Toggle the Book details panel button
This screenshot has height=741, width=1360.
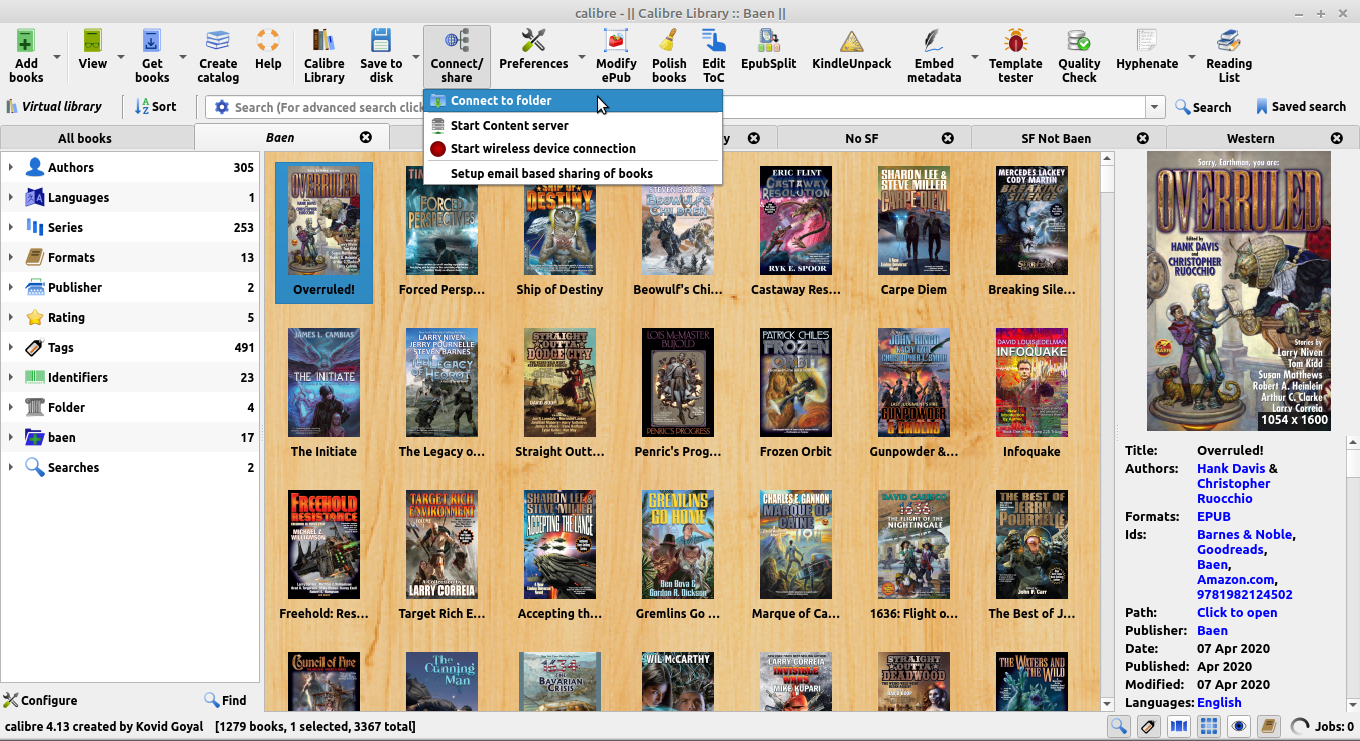(1269, 726)
